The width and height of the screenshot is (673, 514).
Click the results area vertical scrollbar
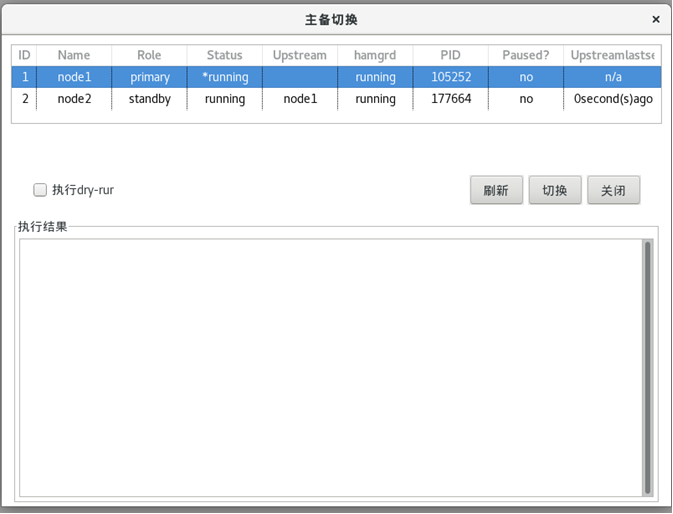pos(648,367)
